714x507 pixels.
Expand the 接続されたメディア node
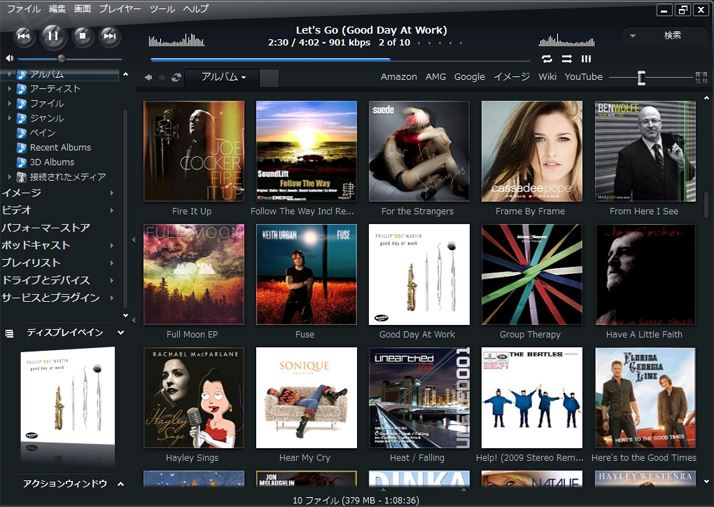point(10,176)
